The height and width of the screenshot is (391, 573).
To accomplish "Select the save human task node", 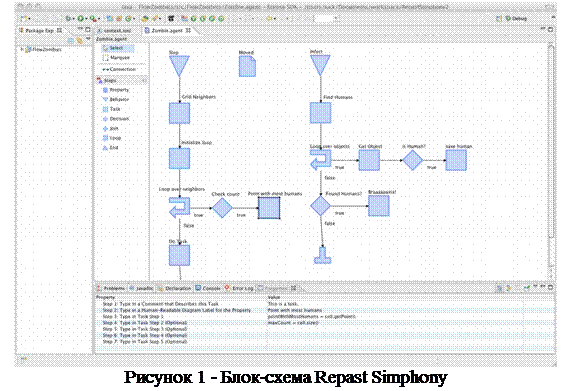I will tap(456, 160).
